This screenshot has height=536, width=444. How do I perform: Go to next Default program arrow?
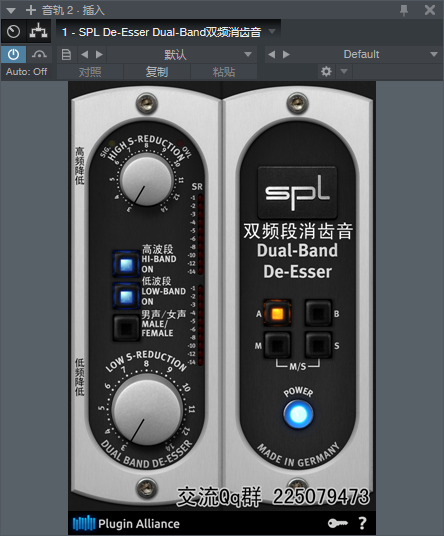pyautogui.click(x=286, y=55)
